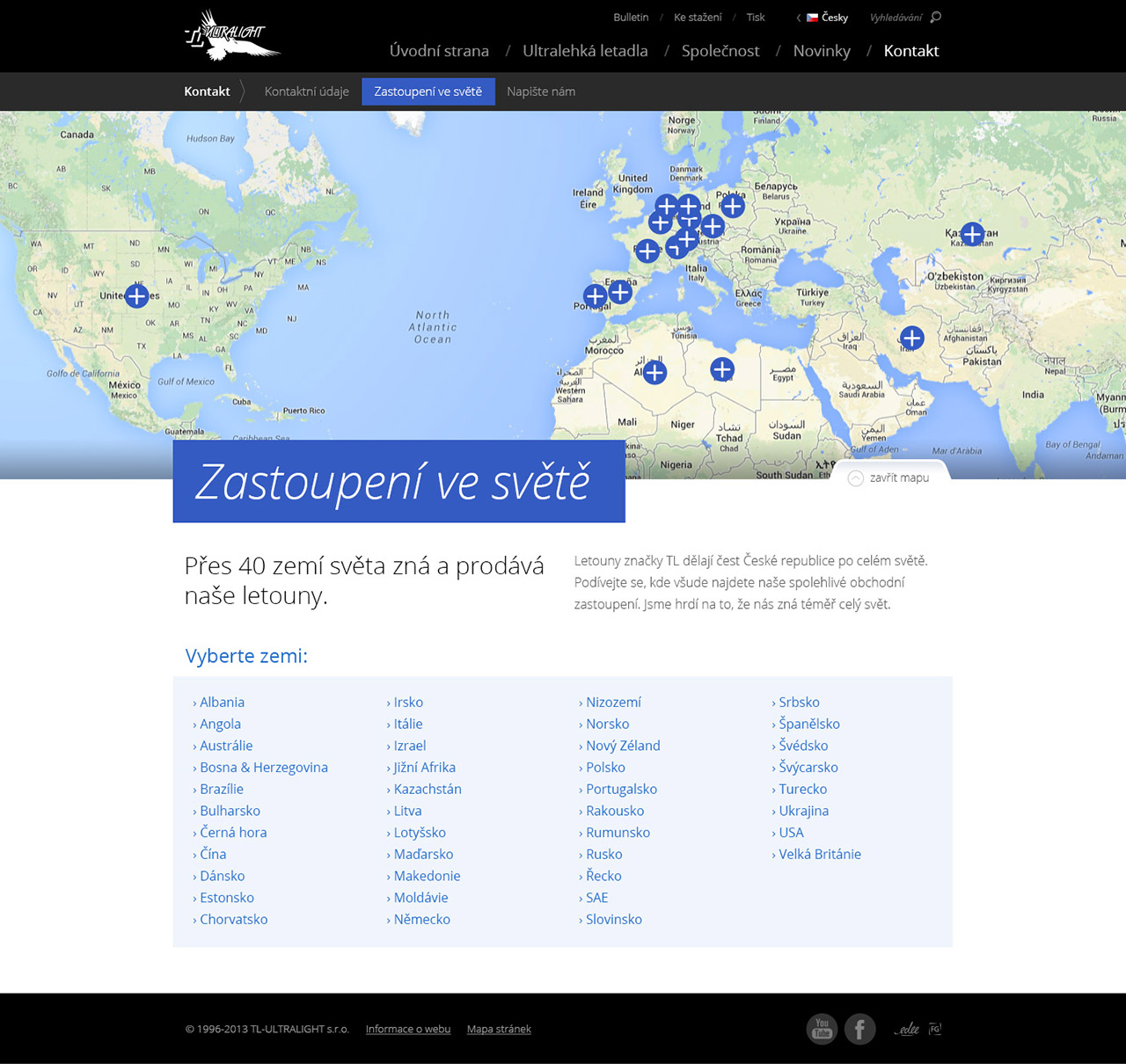This screenshot has height=1064, width=1126.
Task: Select Kazachstán country link
Action: [x=427, y=789]
